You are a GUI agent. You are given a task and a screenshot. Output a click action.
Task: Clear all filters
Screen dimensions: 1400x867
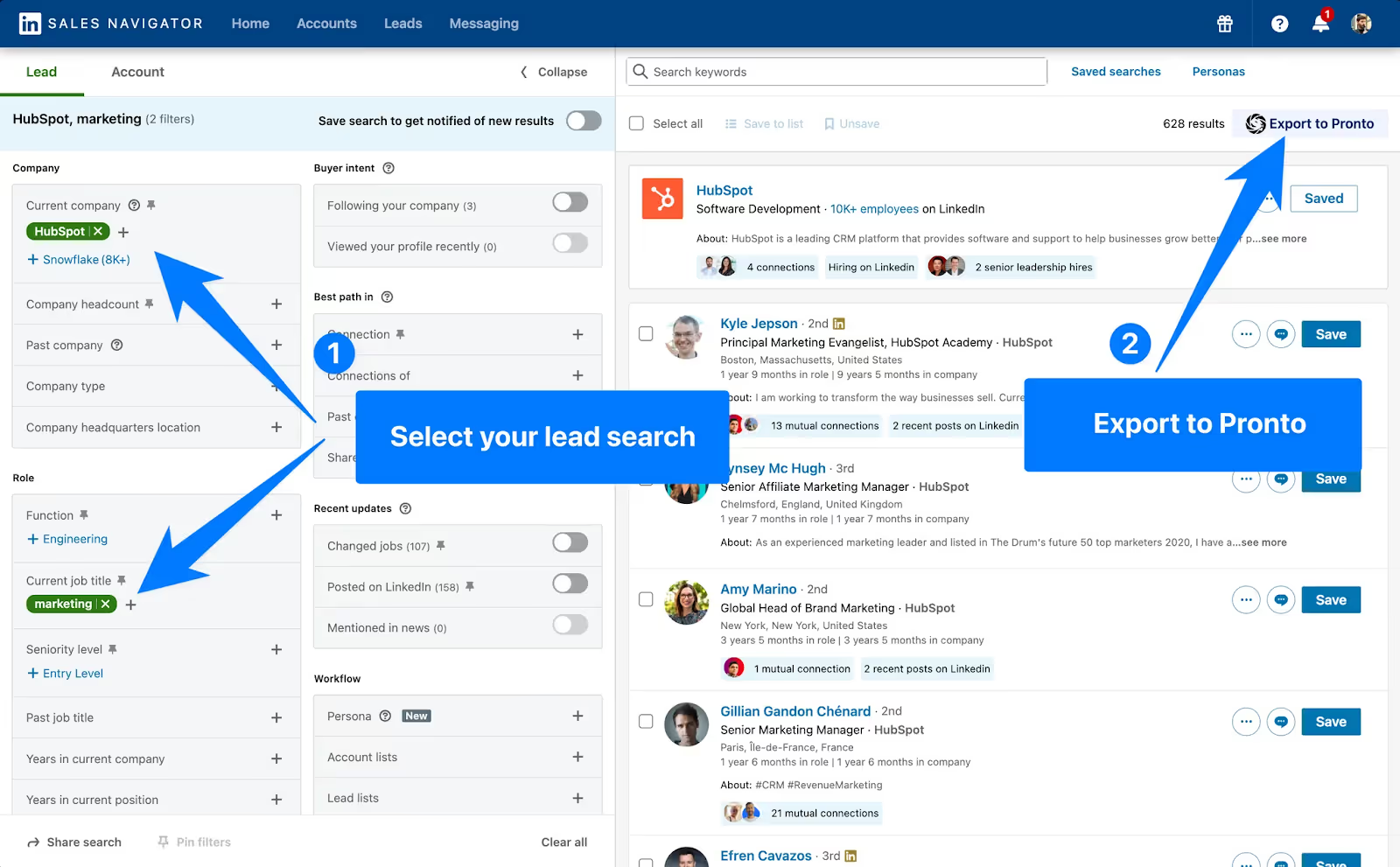[x=564, y=842]
